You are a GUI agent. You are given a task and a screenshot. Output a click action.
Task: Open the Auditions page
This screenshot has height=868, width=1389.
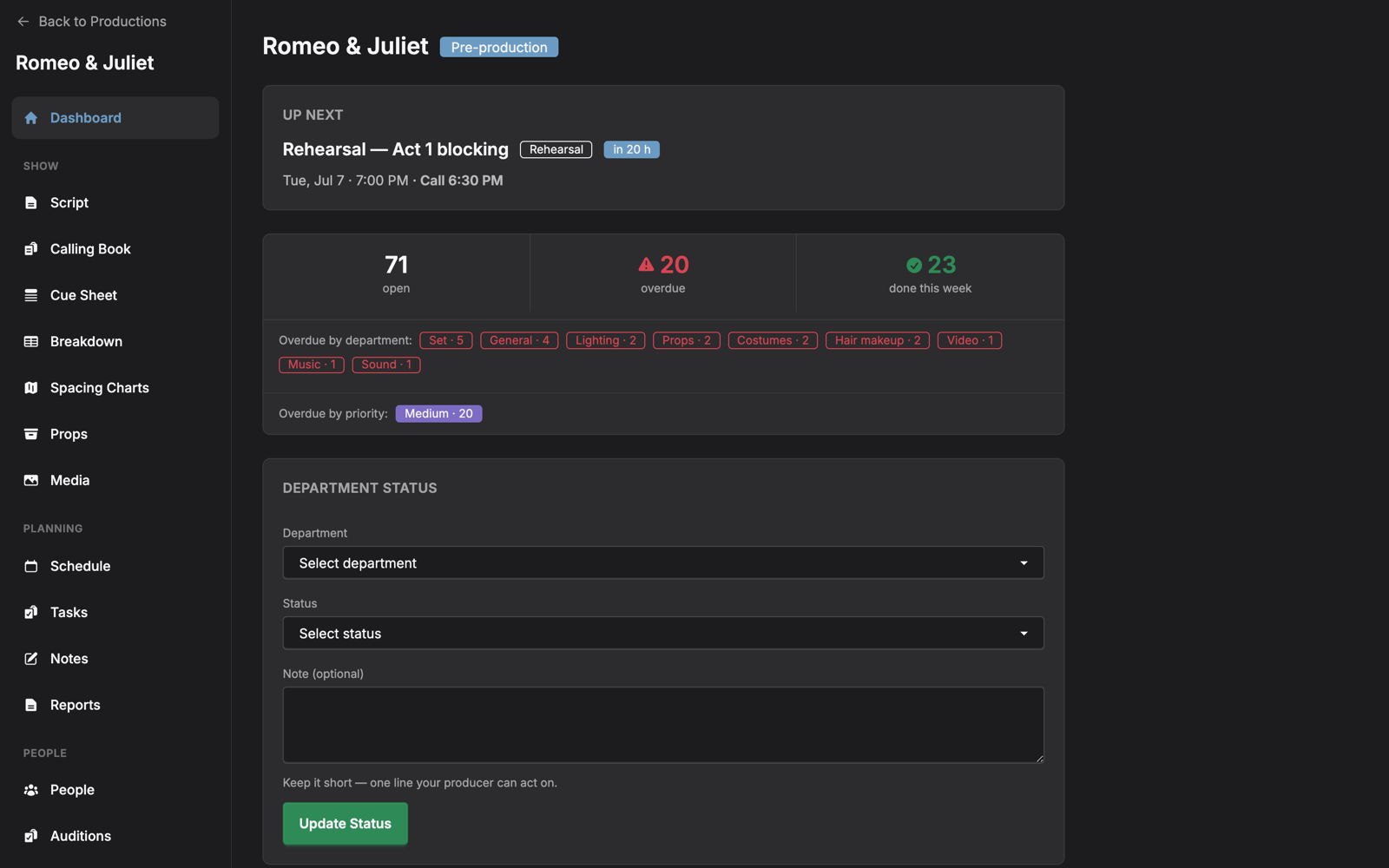point(115,836)
